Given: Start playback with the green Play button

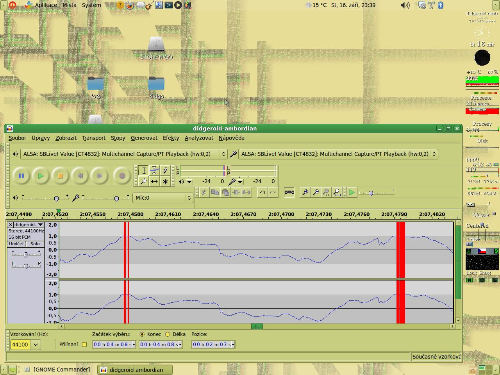Looking at the screenshot, I should pyautogui.click(x=41, y=176).
